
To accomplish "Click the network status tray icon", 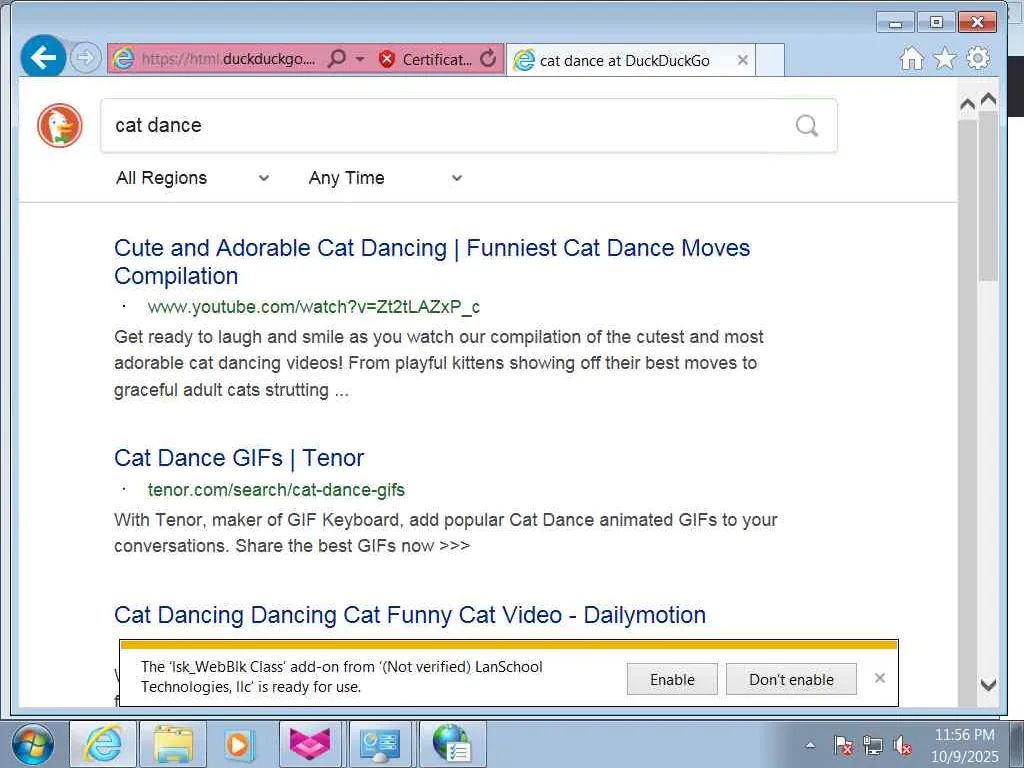I will 872,745.
